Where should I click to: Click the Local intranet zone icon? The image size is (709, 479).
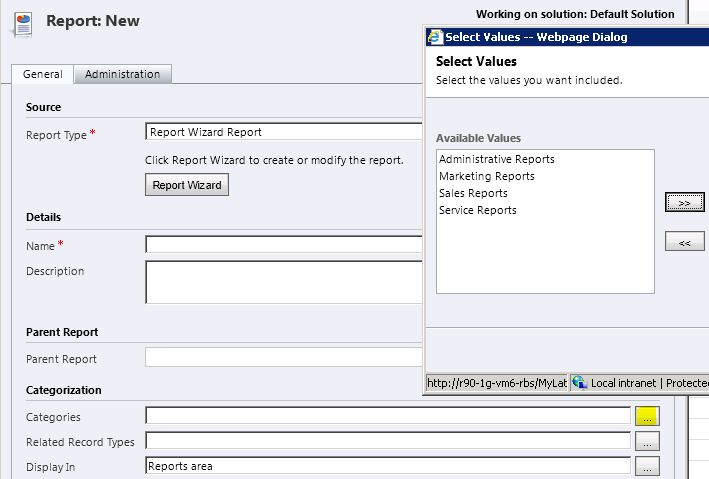(581, 383)
